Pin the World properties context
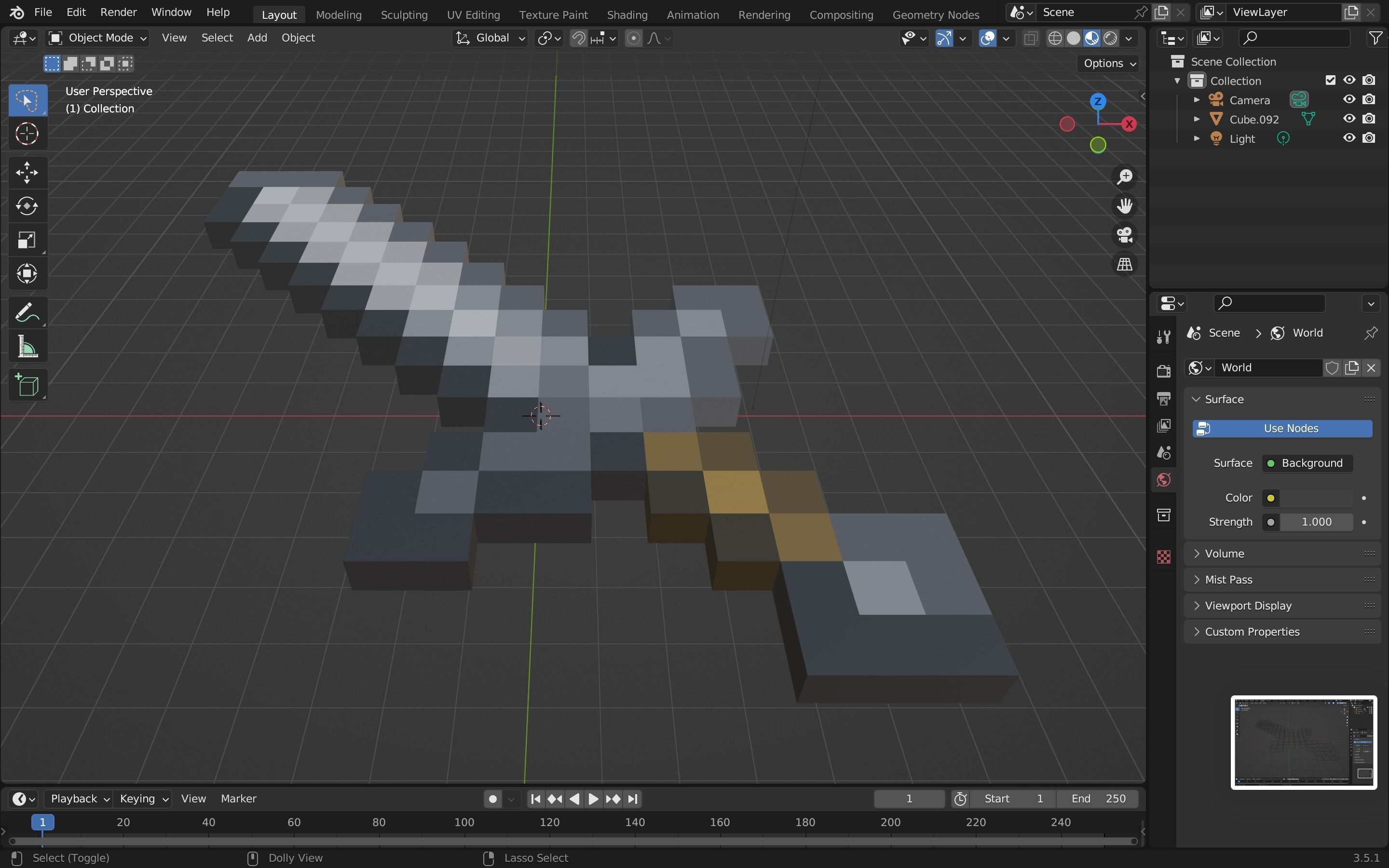 click(x=1371, y=333)
